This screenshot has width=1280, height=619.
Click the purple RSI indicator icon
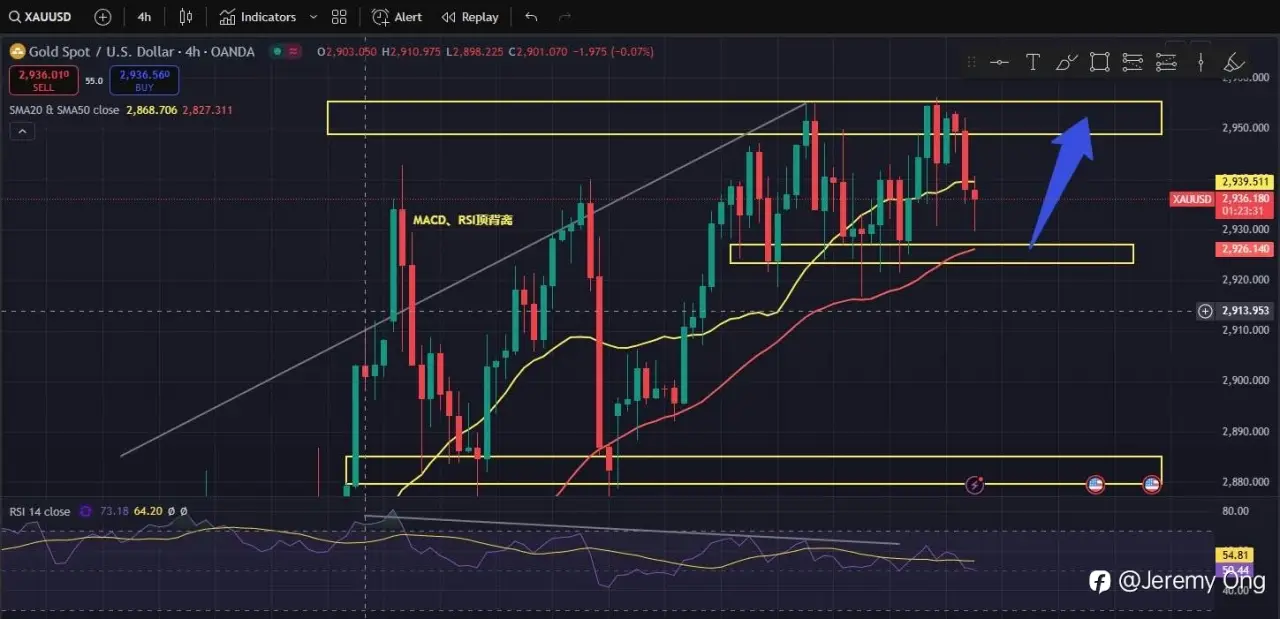pyautogui.click(x=86, y=511)
